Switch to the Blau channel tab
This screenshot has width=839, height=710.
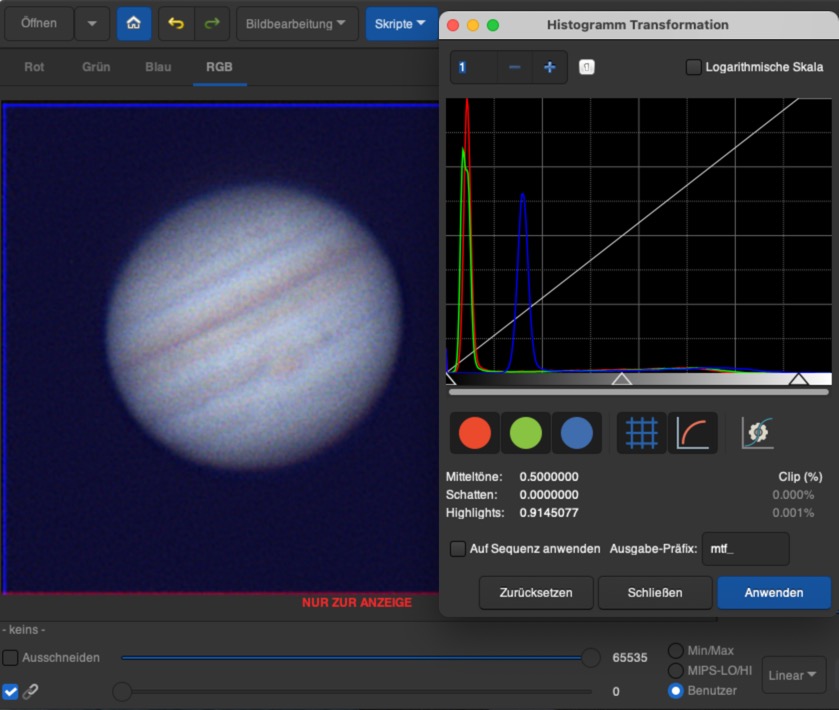pos(158,67)
